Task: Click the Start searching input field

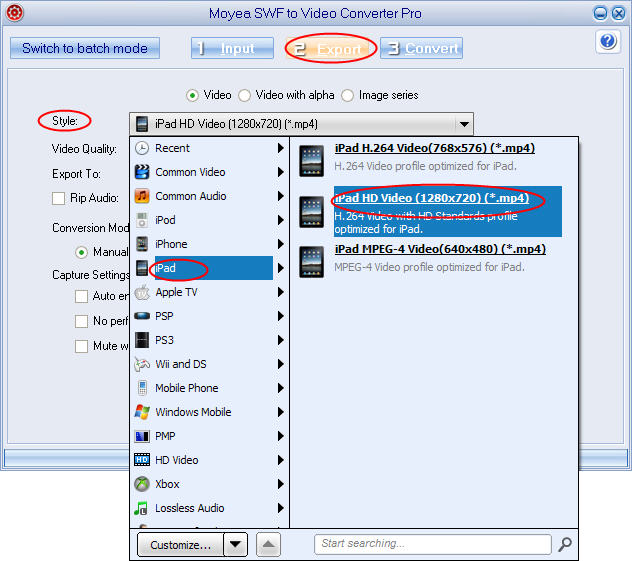Action: click(x=433, y=544)
